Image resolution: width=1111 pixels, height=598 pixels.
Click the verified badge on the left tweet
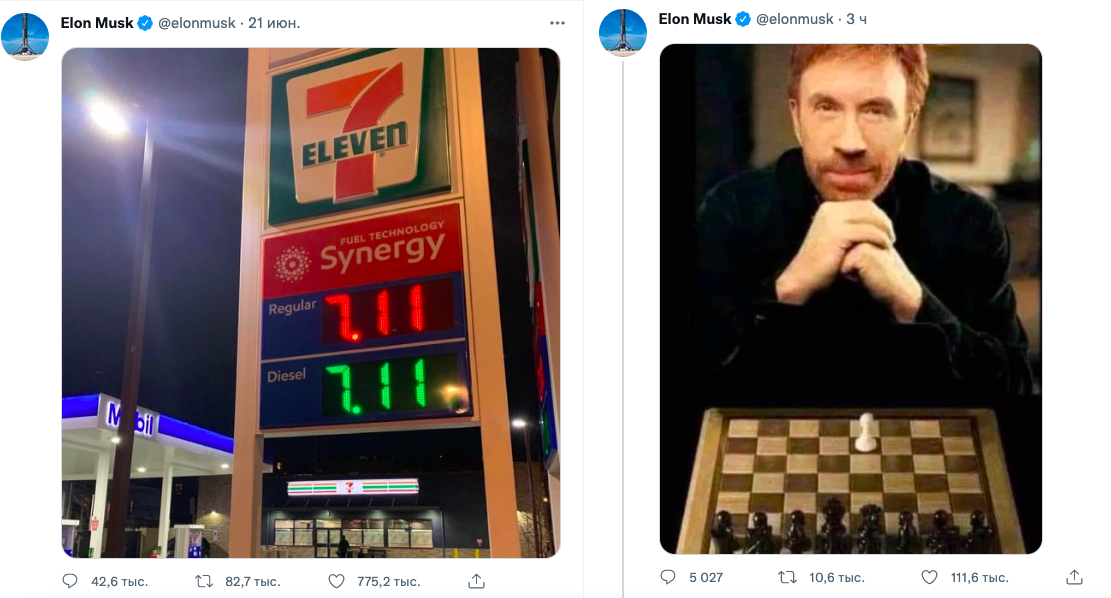click(145, 23)
